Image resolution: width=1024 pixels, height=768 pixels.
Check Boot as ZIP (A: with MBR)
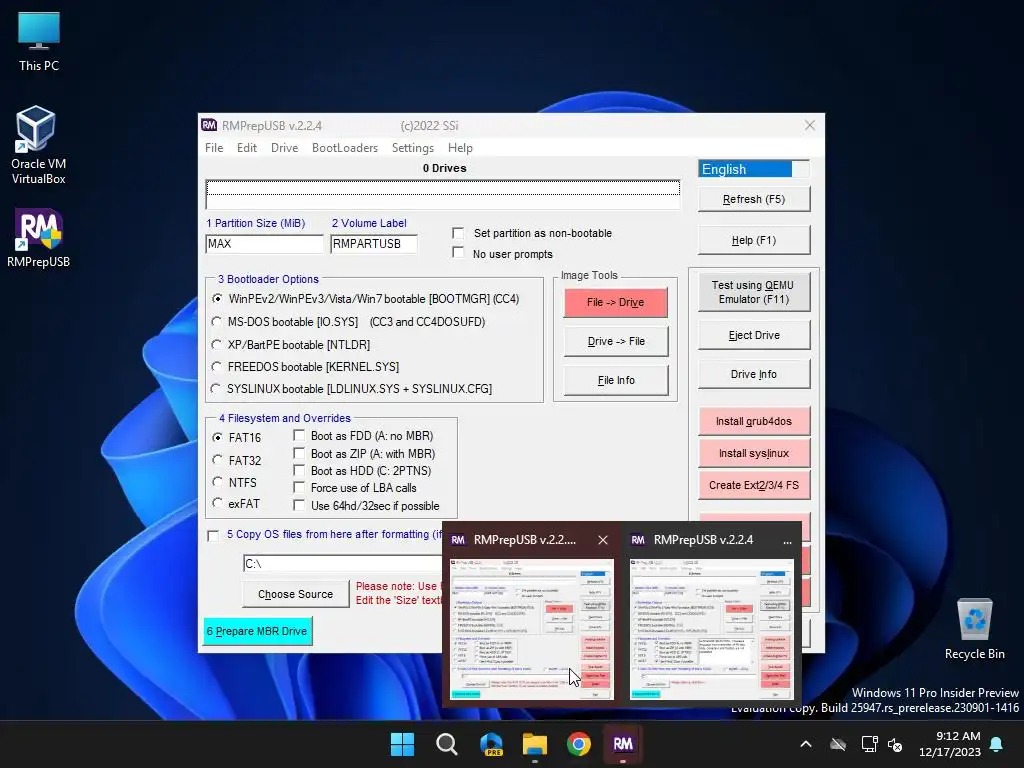(299, 453)
